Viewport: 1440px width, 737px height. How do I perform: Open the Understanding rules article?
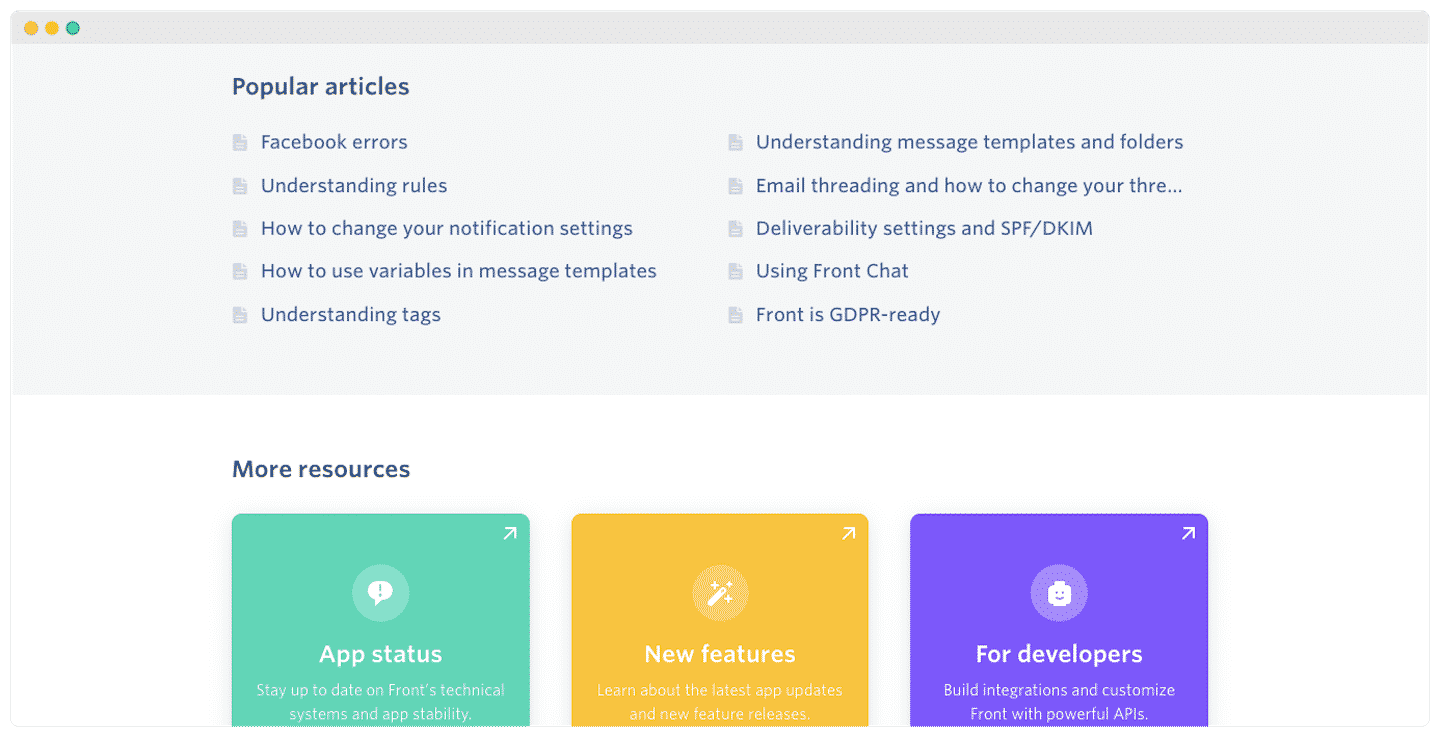(x=354, y=186)
